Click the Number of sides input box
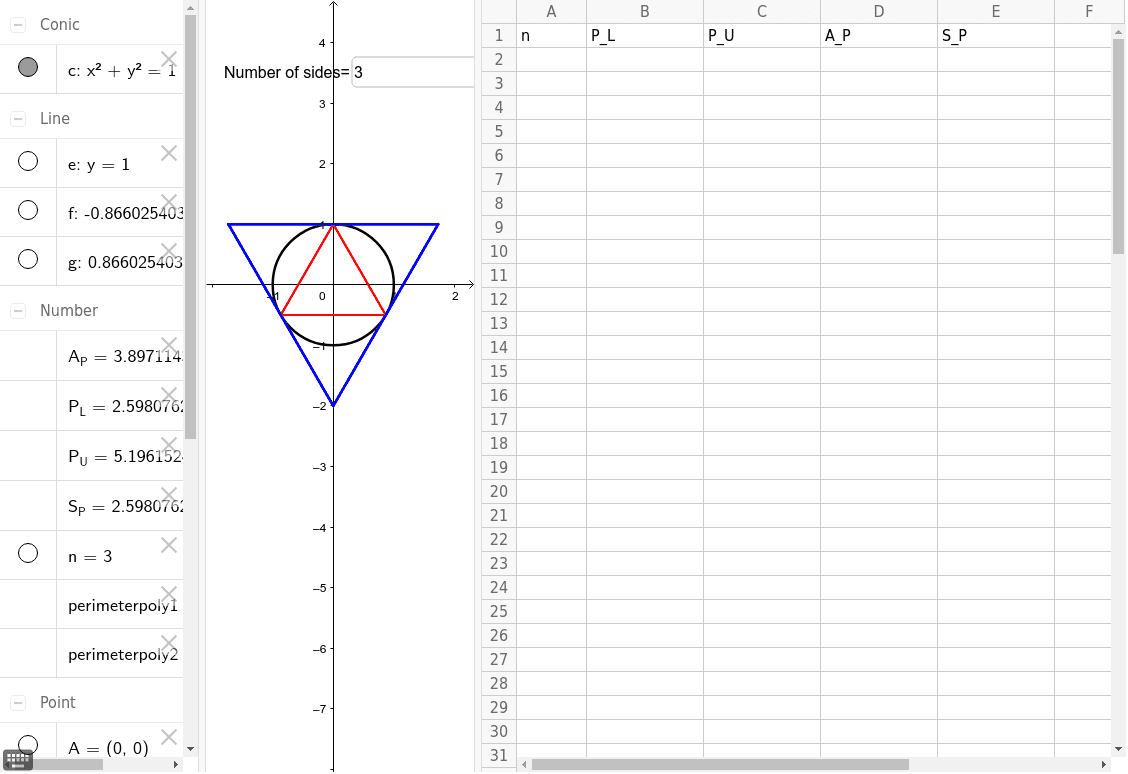The height and width of the screenshot is (774, 1128). pyautogui.click(x=413, y=72)
